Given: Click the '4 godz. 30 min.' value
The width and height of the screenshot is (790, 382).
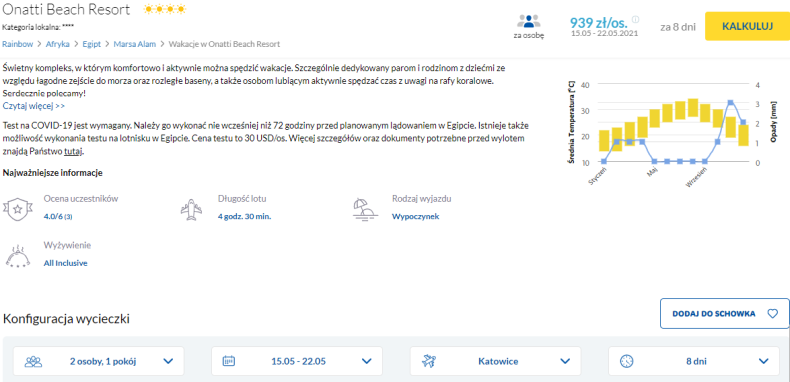Looking at the screenshot, I should 244,216.
